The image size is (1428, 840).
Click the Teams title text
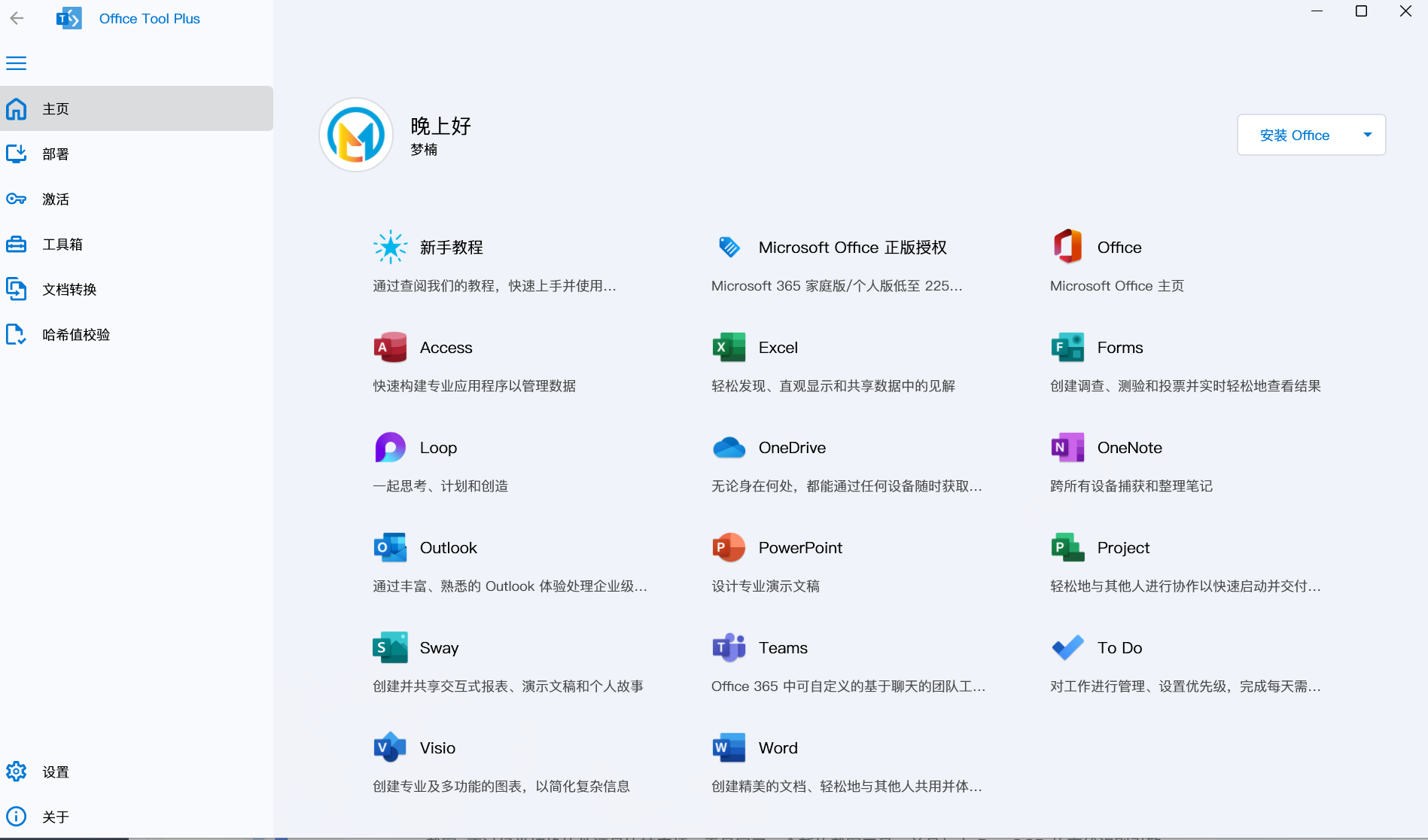click(x=783, y=647)
